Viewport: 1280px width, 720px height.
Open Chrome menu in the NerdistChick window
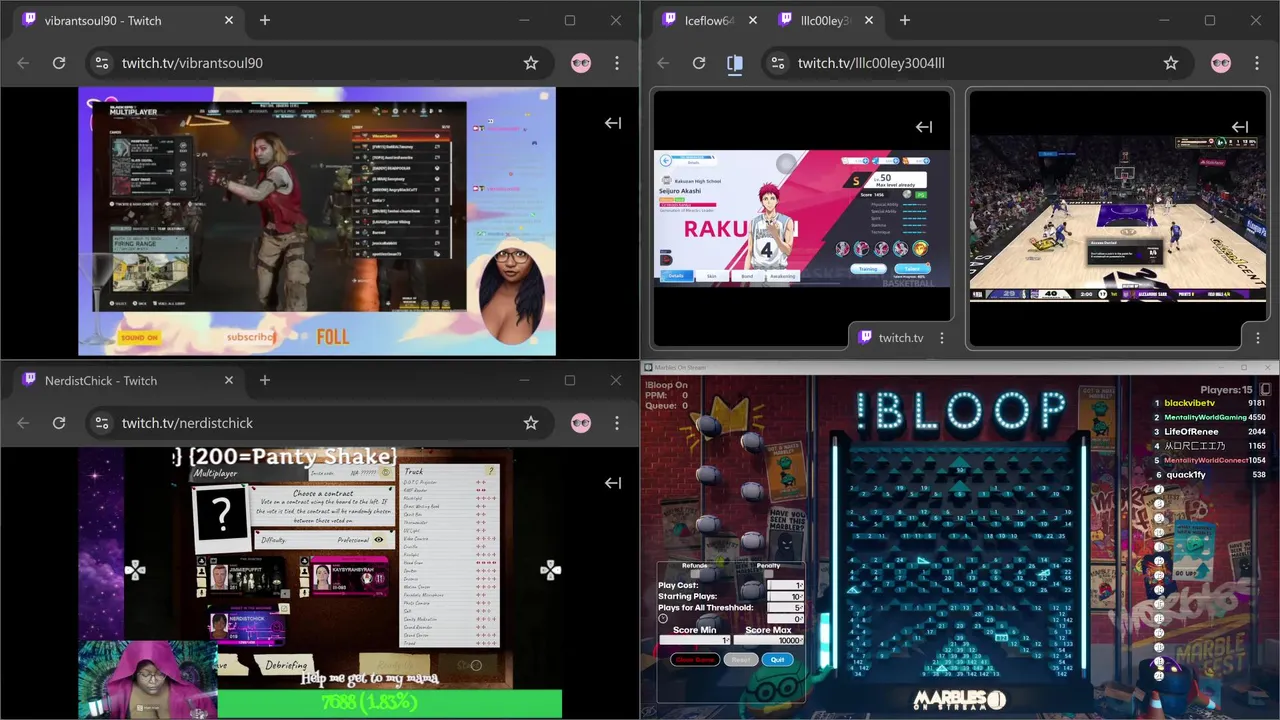coord(617,423)
